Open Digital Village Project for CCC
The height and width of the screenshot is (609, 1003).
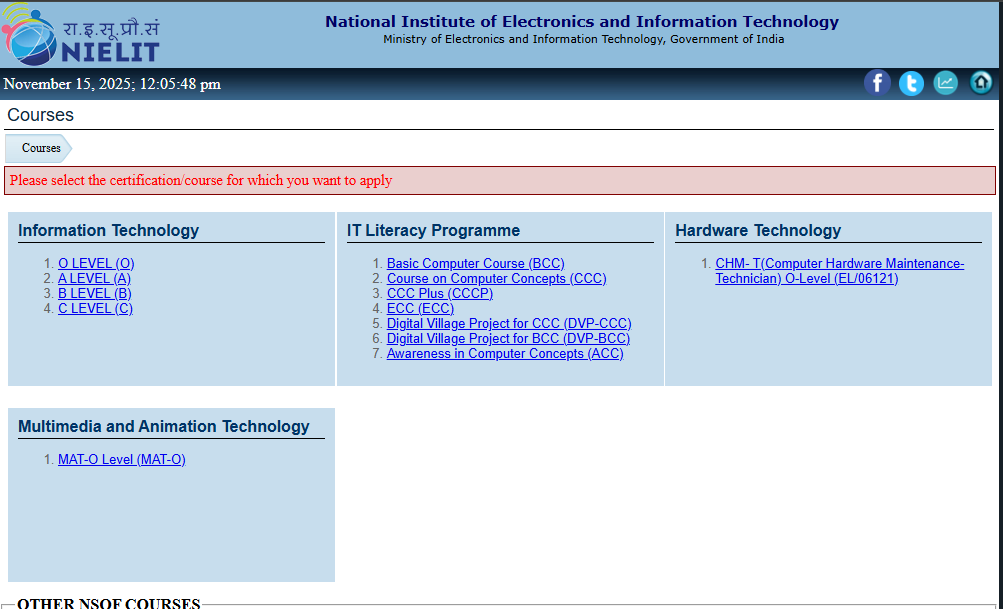[509, 324]
